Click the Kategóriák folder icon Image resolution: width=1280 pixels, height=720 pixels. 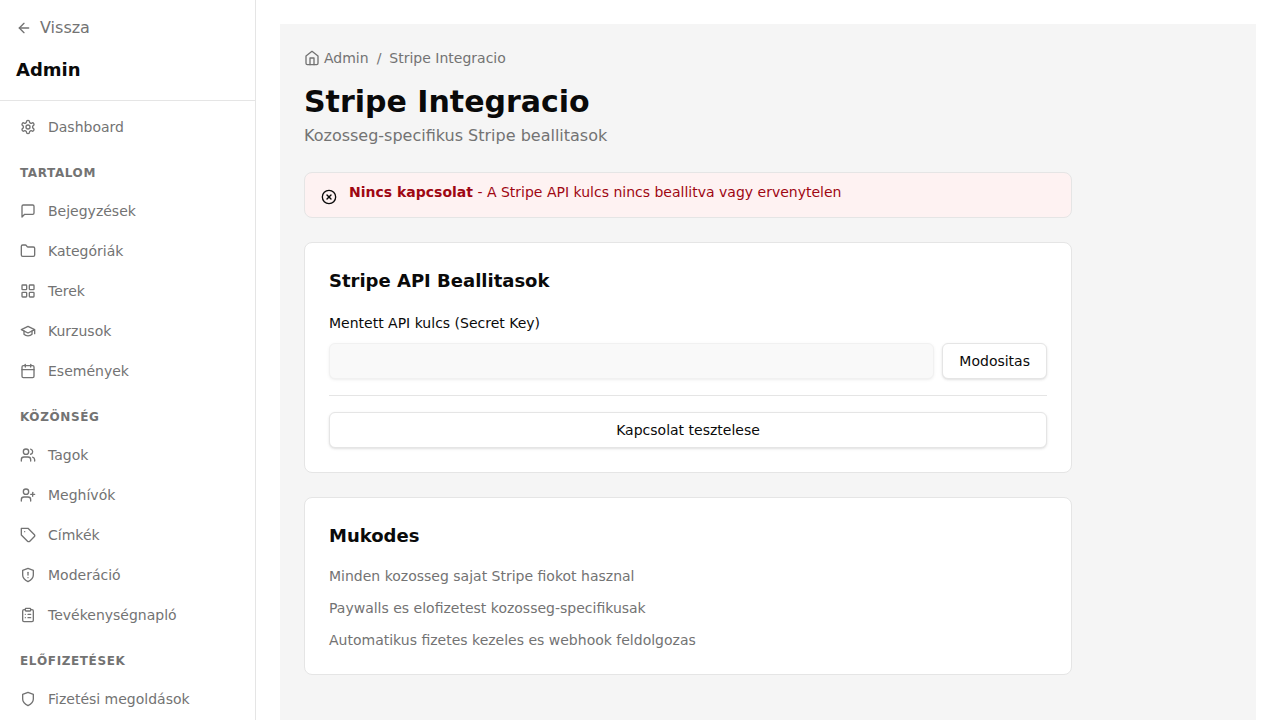coord(28,251)
